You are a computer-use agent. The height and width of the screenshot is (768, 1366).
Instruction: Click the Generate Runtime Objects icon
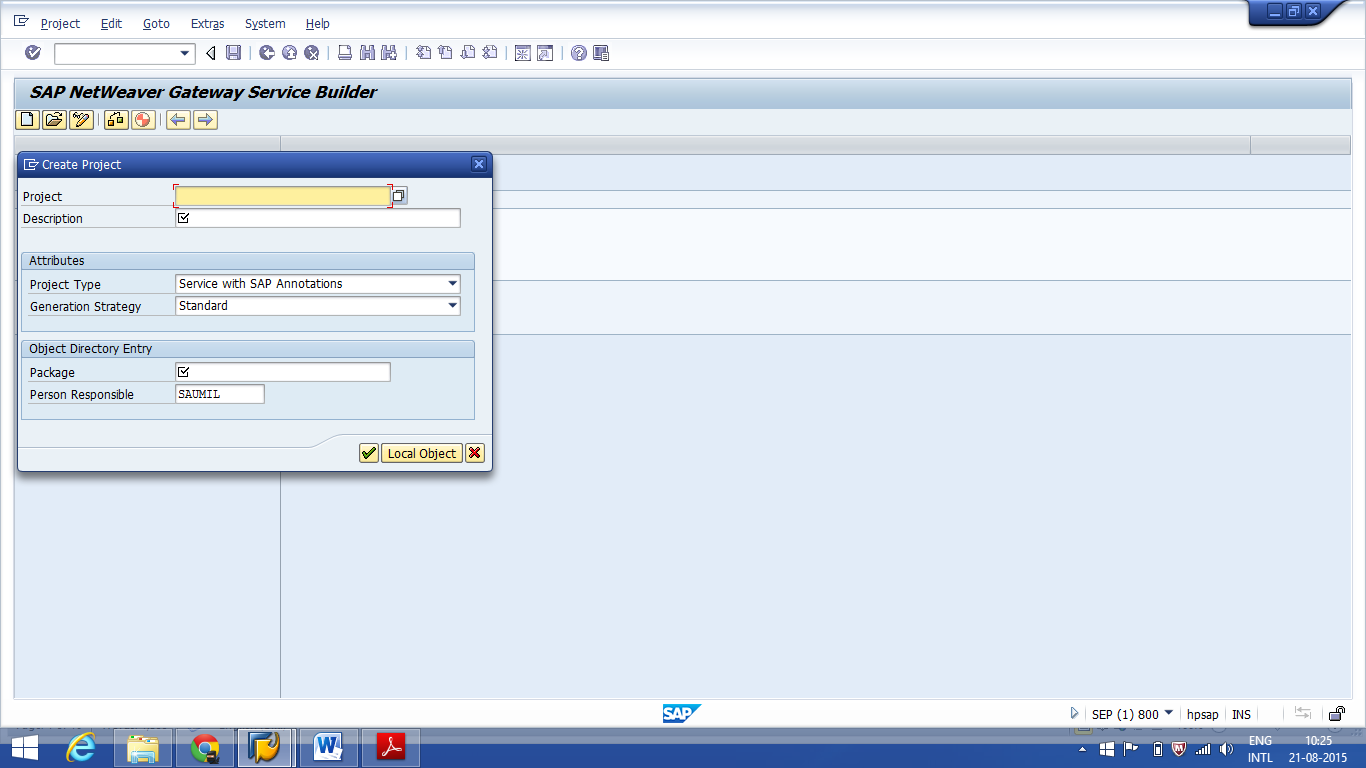pos(143,120)
